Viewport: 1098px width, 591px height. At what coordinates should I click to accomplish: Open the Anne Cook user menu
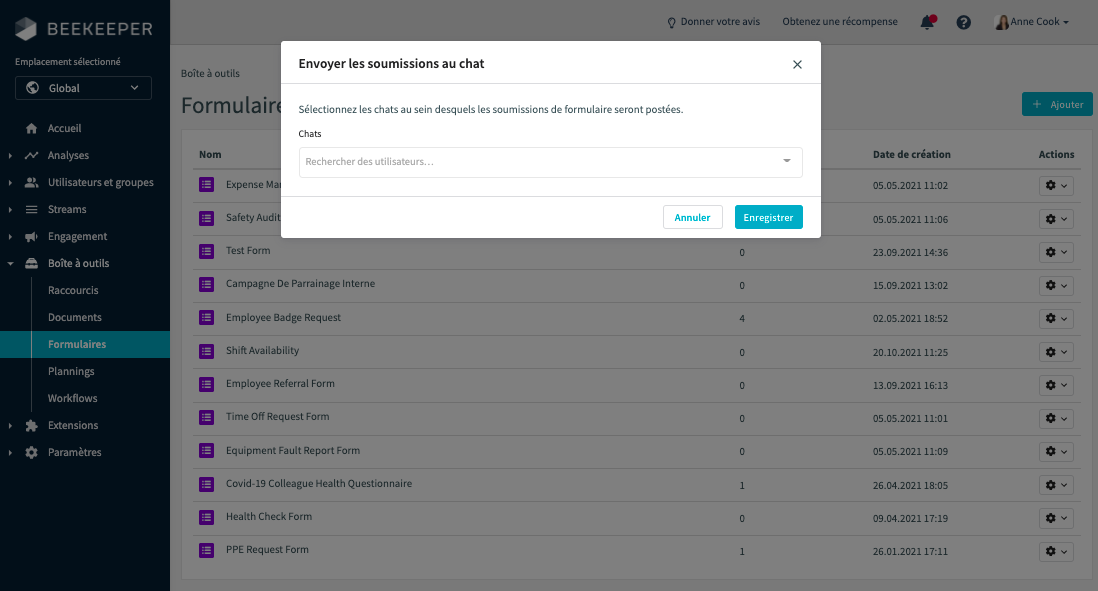pos(1032,22)
